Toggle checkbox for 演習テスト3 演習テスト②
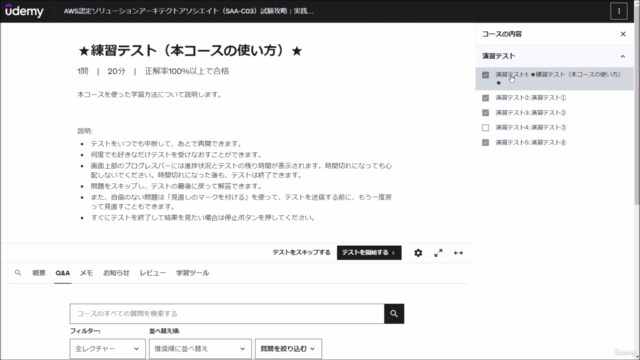640x360 pixels. [485, 113]
